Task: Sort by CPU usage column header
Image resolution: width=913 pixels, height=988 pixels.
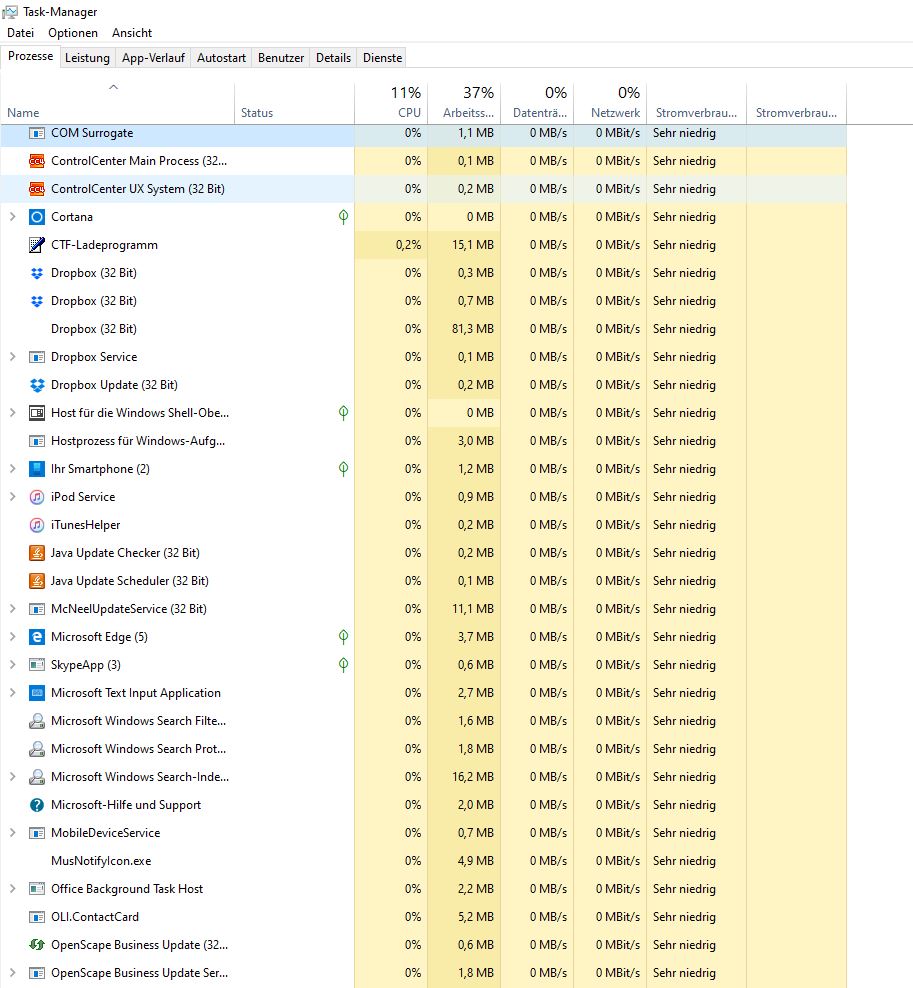Action: [x=391, y=103]
